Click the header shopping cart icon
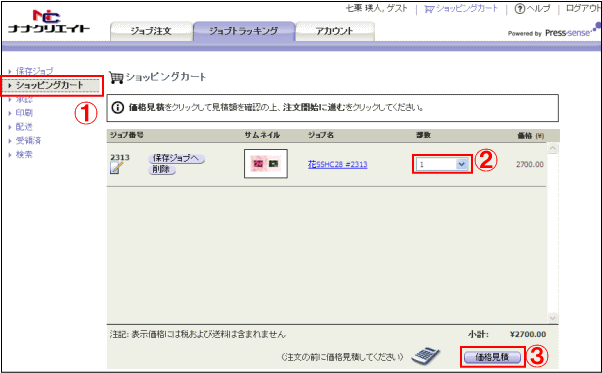The image size is (602, 373). coord(429,9)
